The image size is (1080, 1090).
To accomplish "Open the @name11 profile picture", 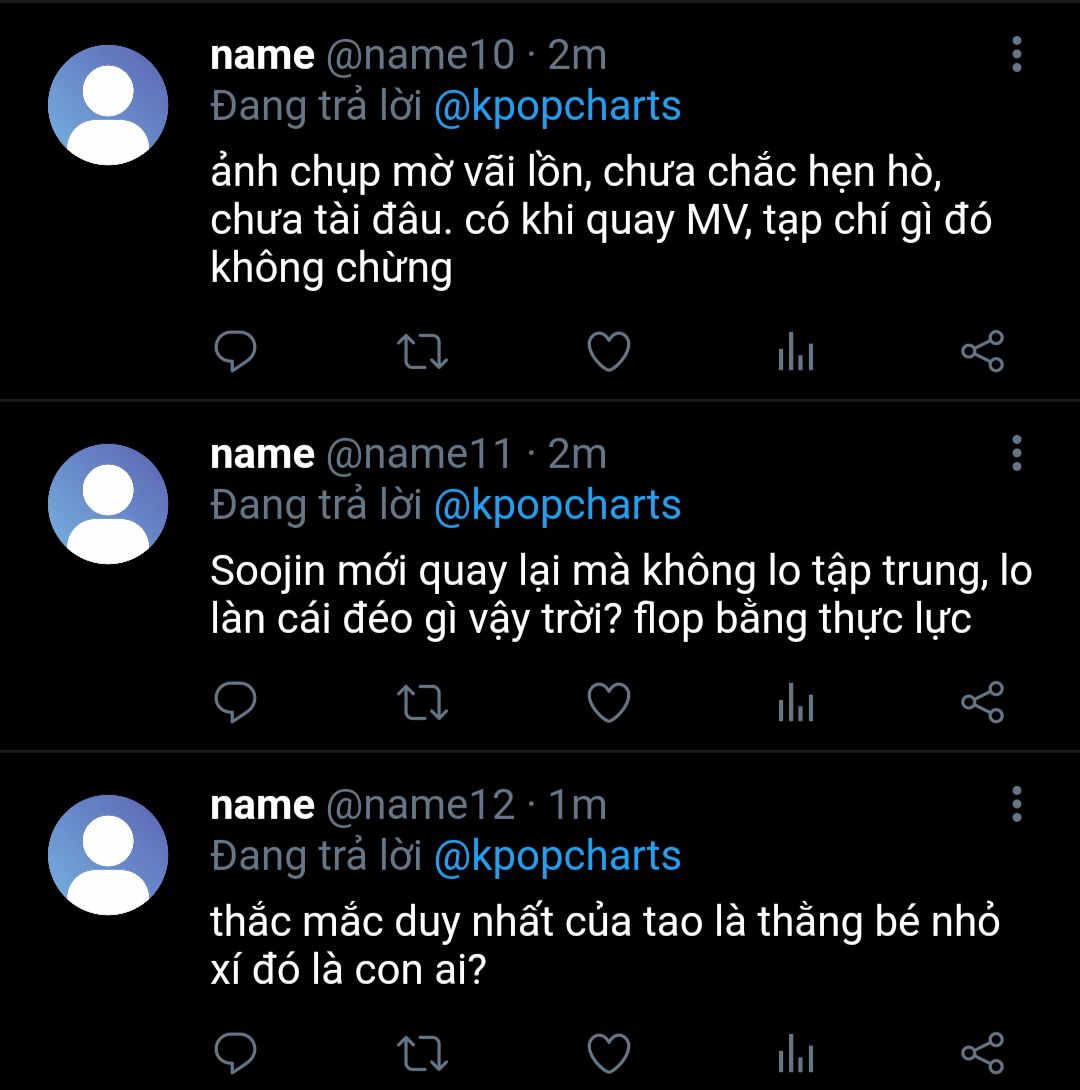I will [x=108, y=504].
